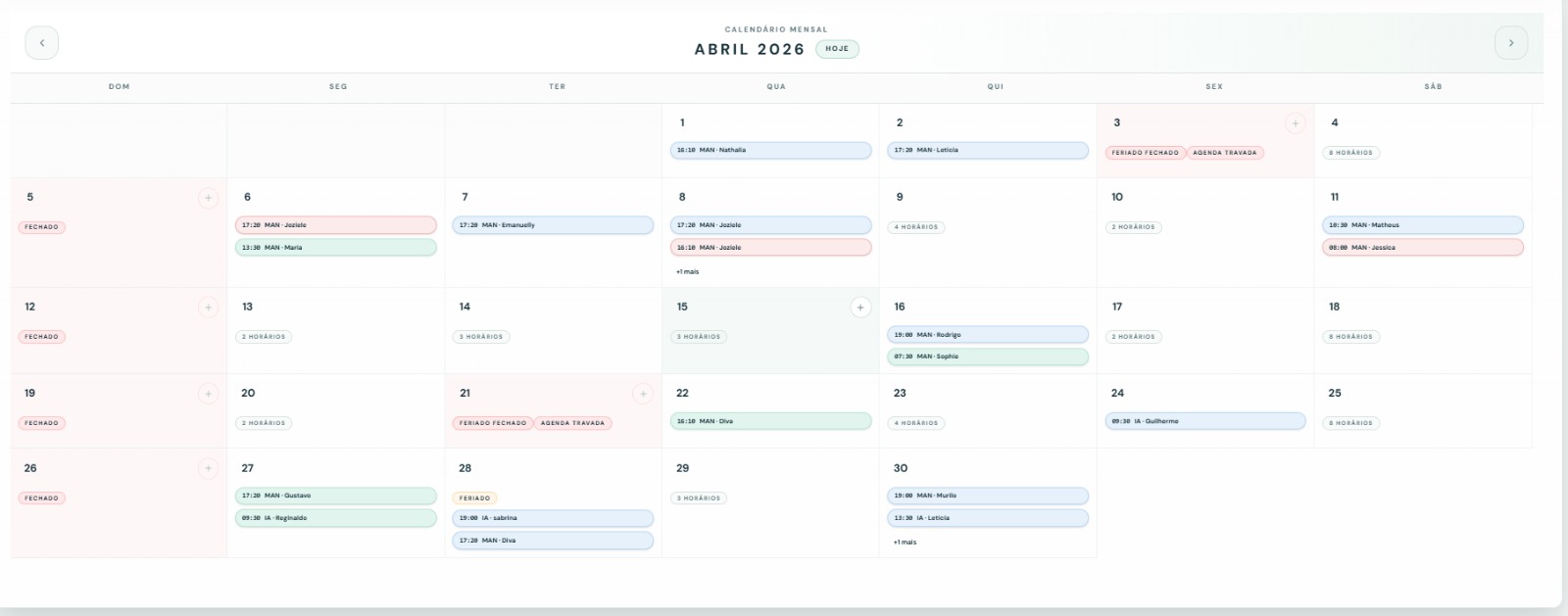This screenshot has height=616, width=1568.
Task: Open 16:10 MAN Nathalia appointment
Action: (x=770, y=151)
